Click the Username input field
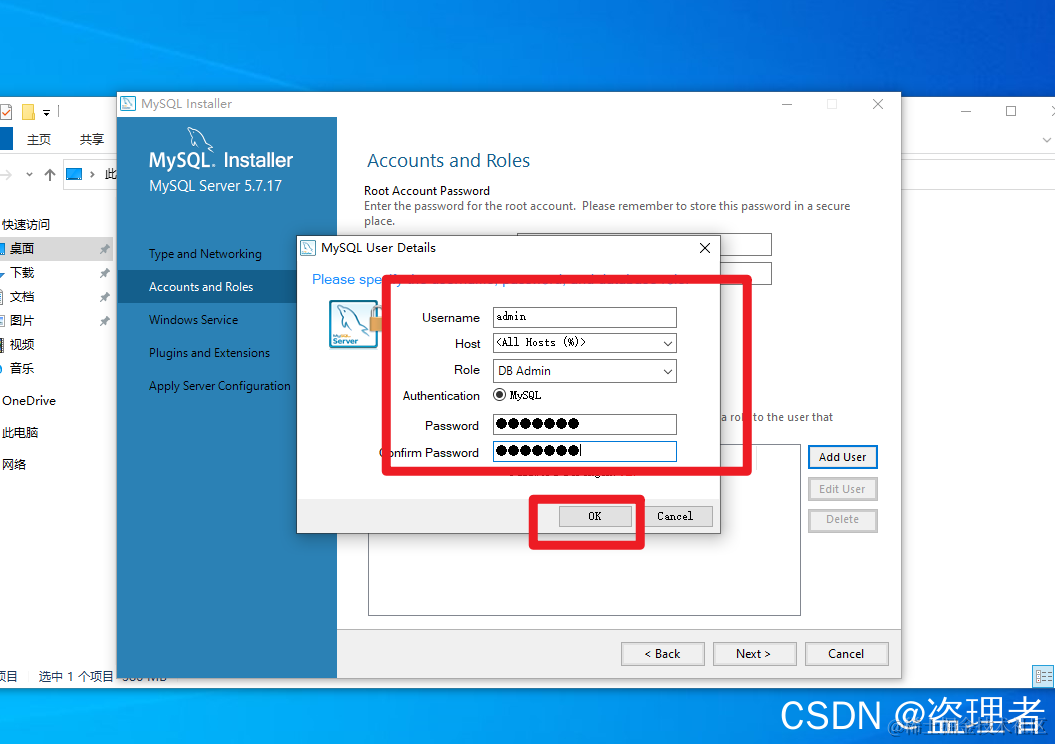 click(584, 317)
